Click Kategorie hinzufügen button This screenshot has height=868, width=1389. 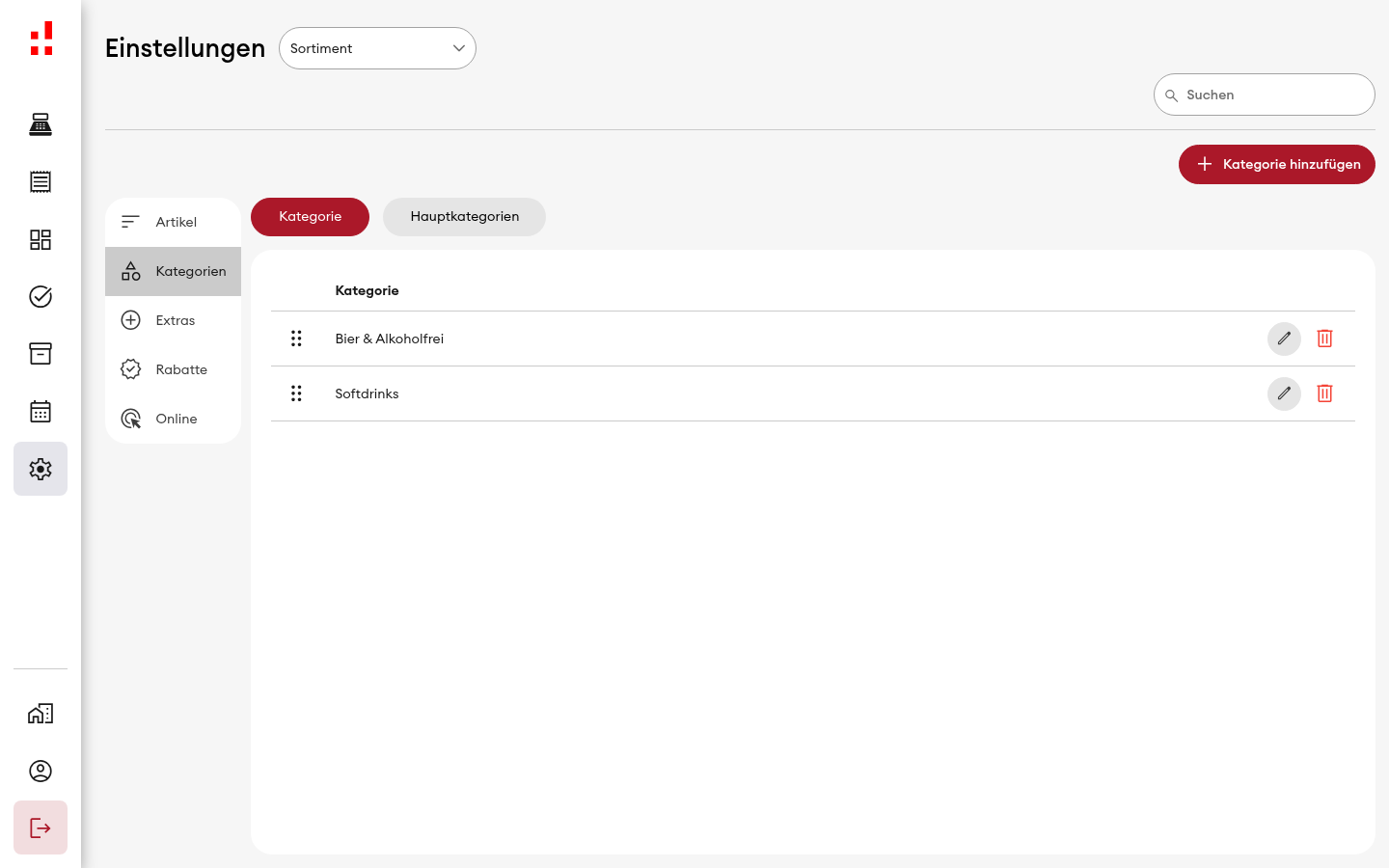pyautogui.click(x=1276, y=164)
